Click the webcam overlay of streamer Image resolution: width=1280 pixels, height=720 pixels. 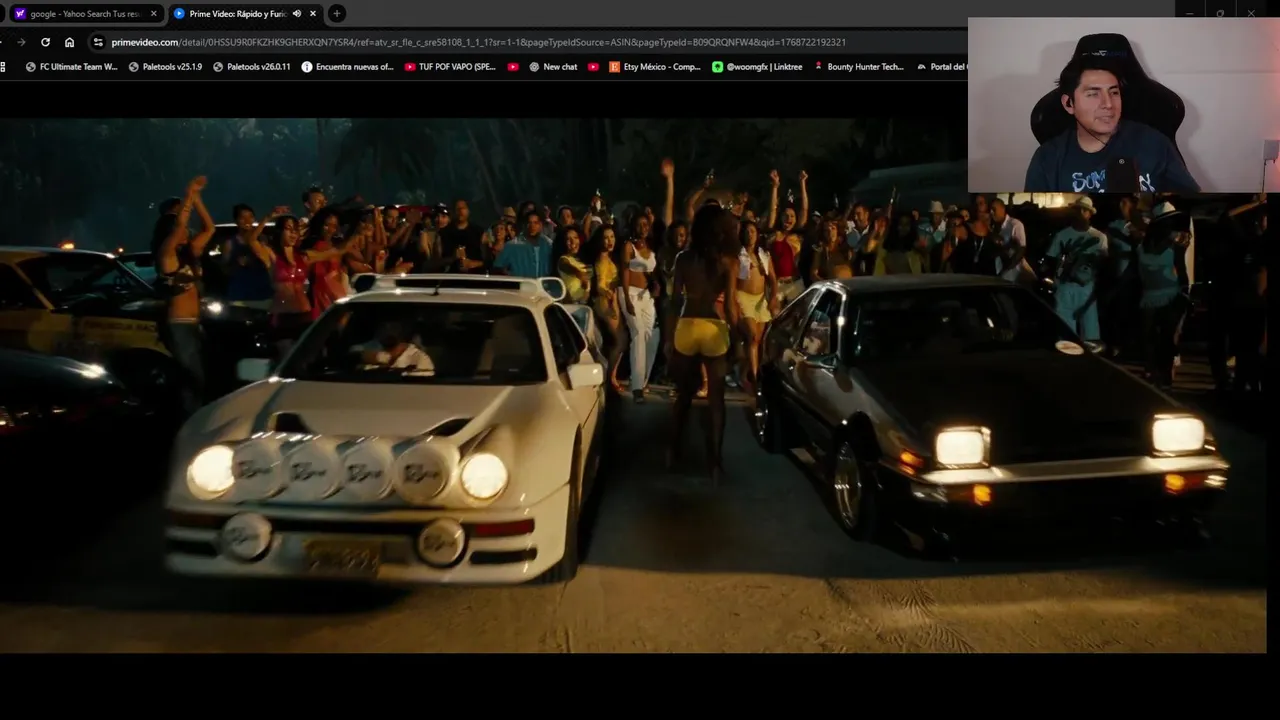click(x=1124, y=105)
